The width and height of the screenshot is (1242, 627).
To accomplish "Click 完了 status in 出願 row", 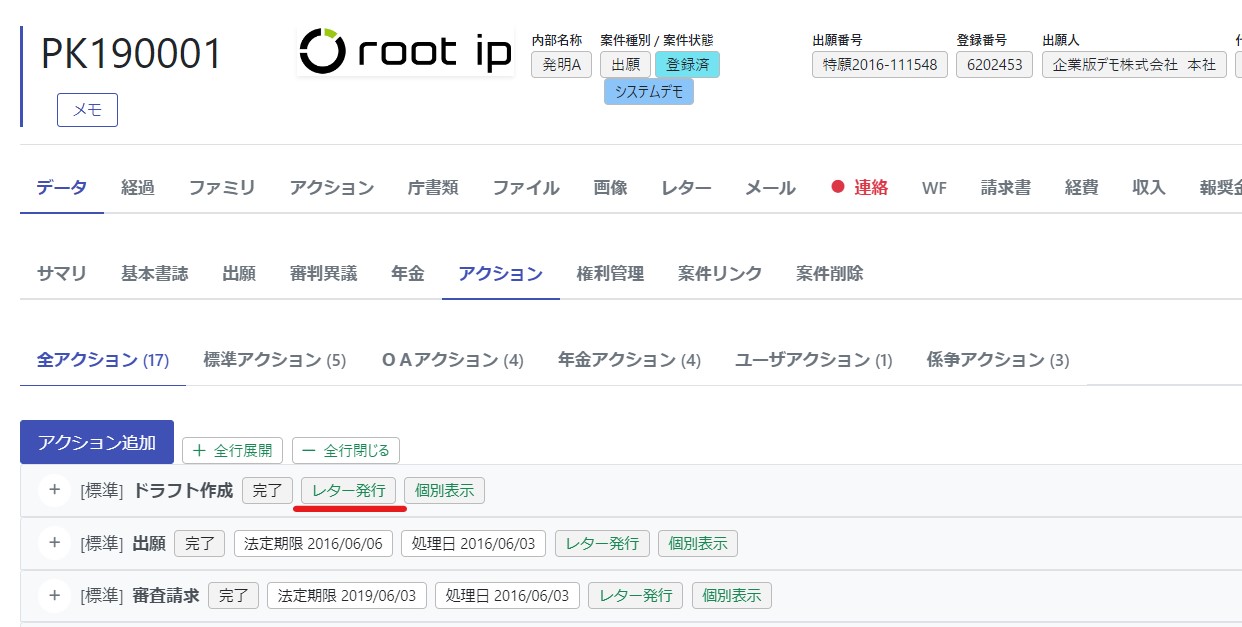I will click(x=199, y=543).
